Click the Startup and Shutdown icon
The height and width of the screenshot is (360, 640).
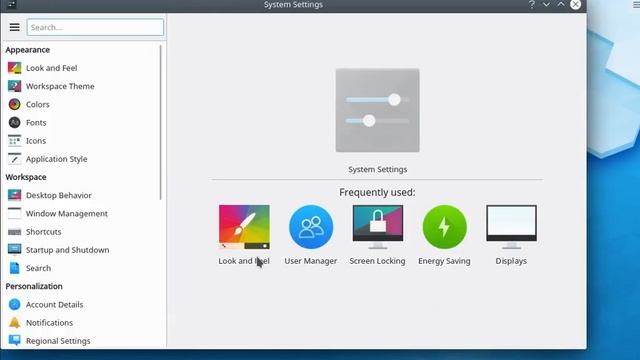[14, 249]
